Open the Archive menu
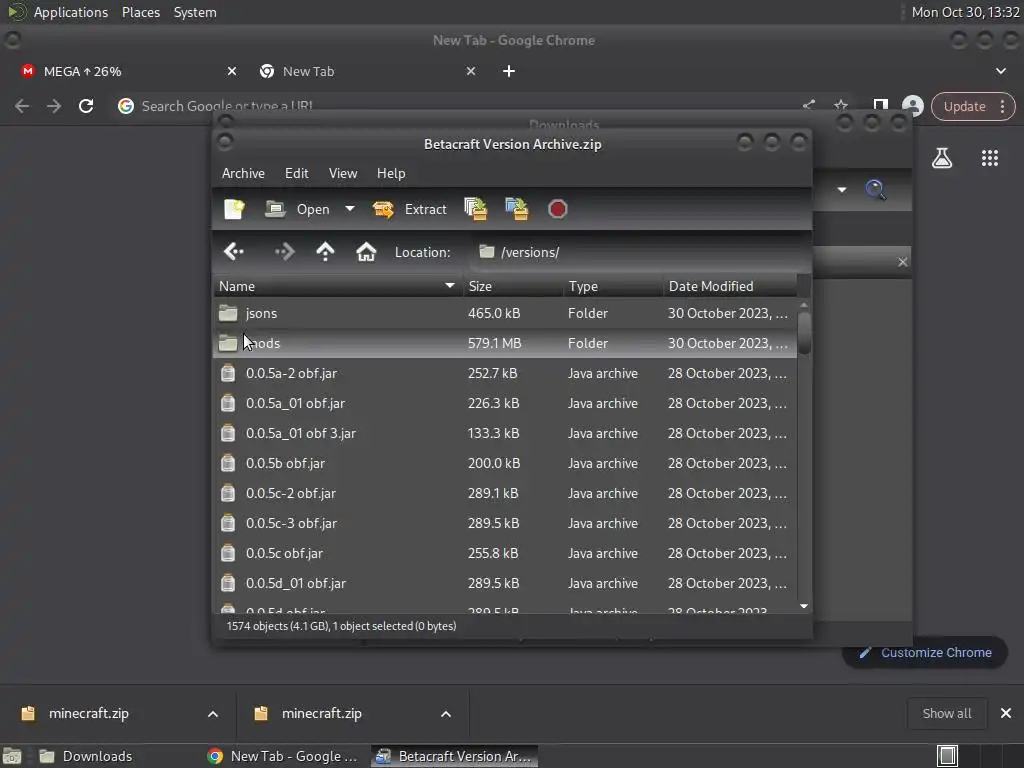This screenshot has height=768, width=1024. (244, 173)
